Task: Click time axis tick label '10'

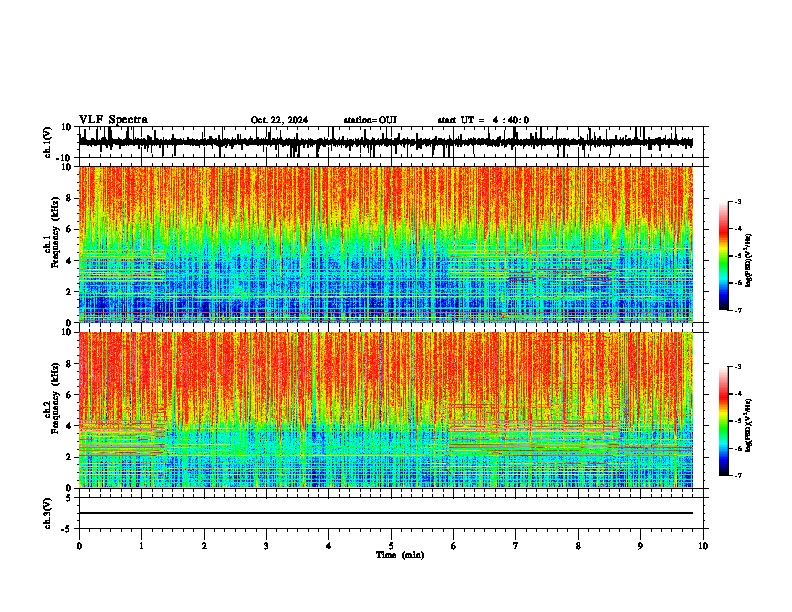Action: (x=703, y=545)
